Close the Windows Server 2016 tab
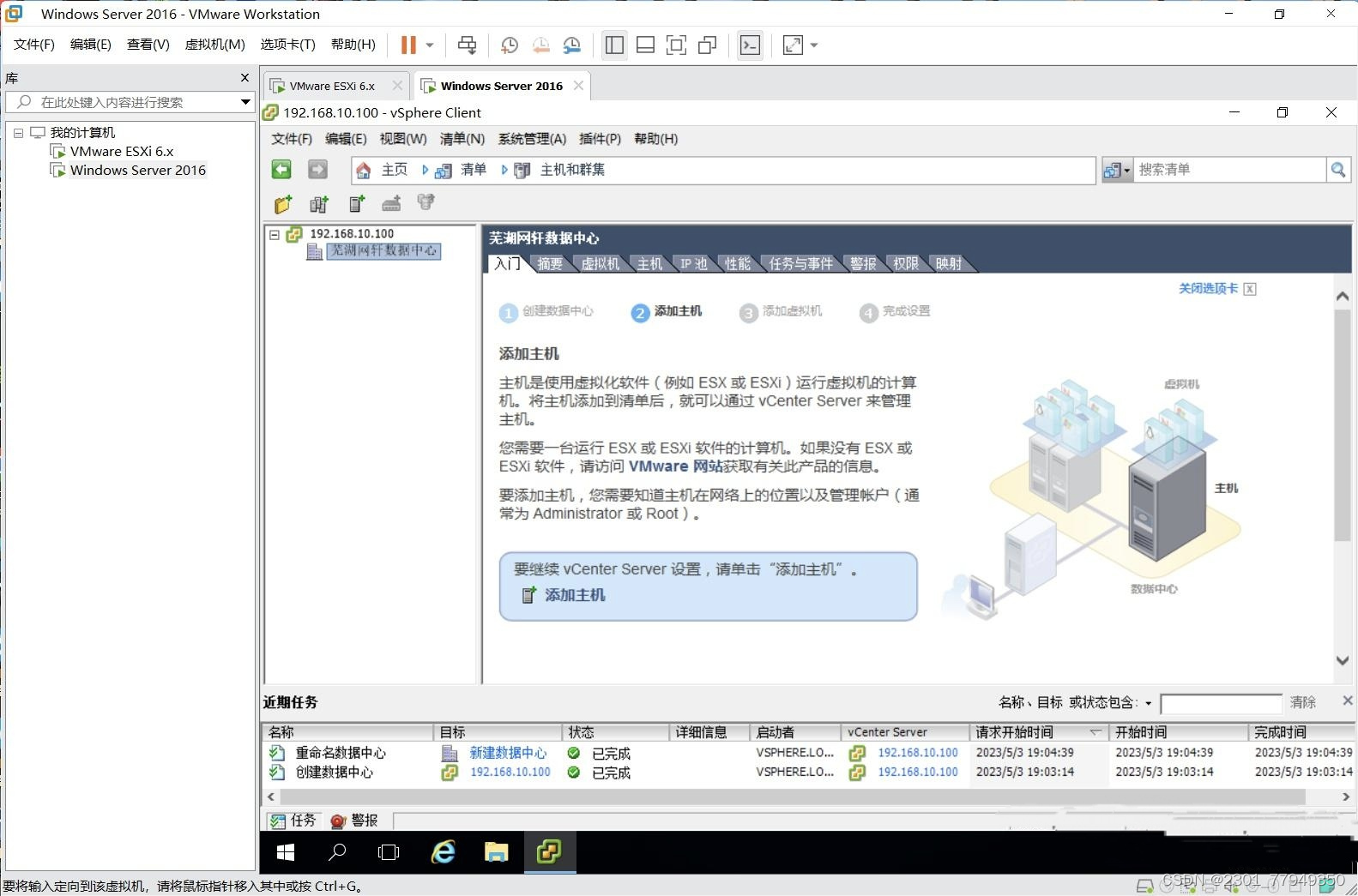 coord(578,85)
